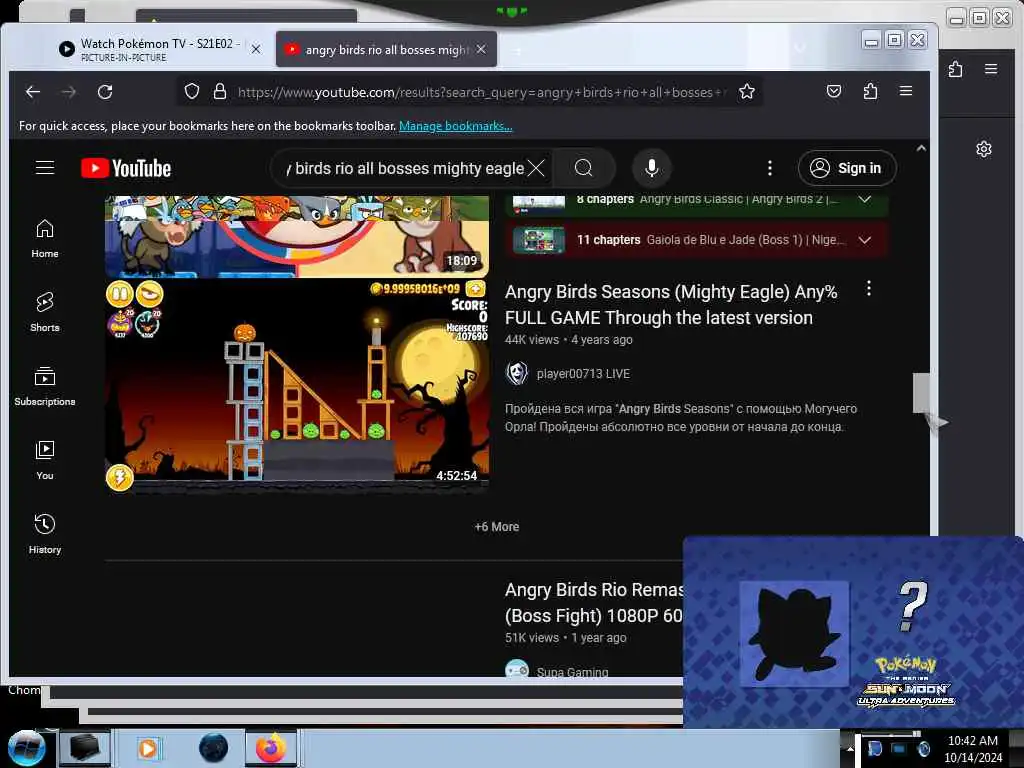The image size is (1024, 768).
Task: Open Home in YouTube sidebar
Action: coord(44,238)
